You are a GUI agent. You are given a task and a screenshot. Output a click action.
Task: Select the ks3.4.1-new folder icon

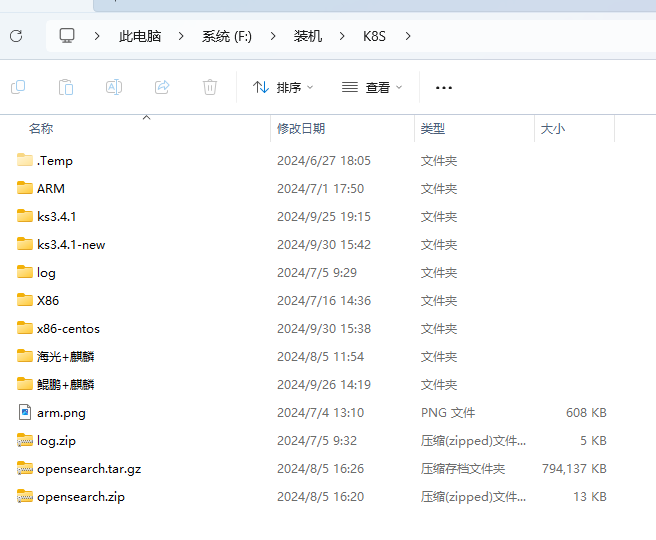[25, 244]
